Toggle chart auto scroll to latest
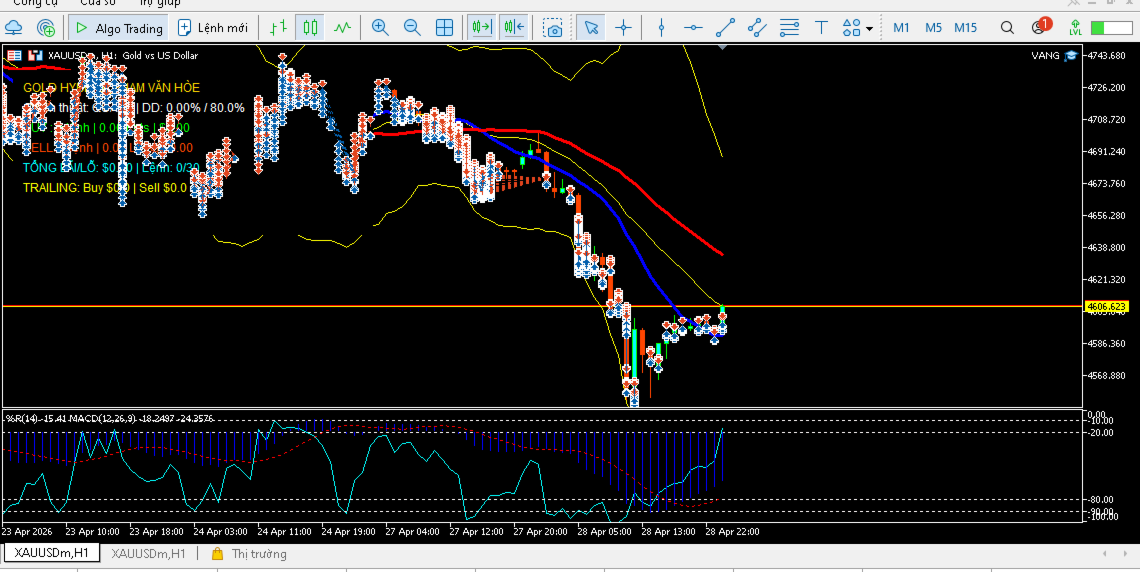 point(481,28)
